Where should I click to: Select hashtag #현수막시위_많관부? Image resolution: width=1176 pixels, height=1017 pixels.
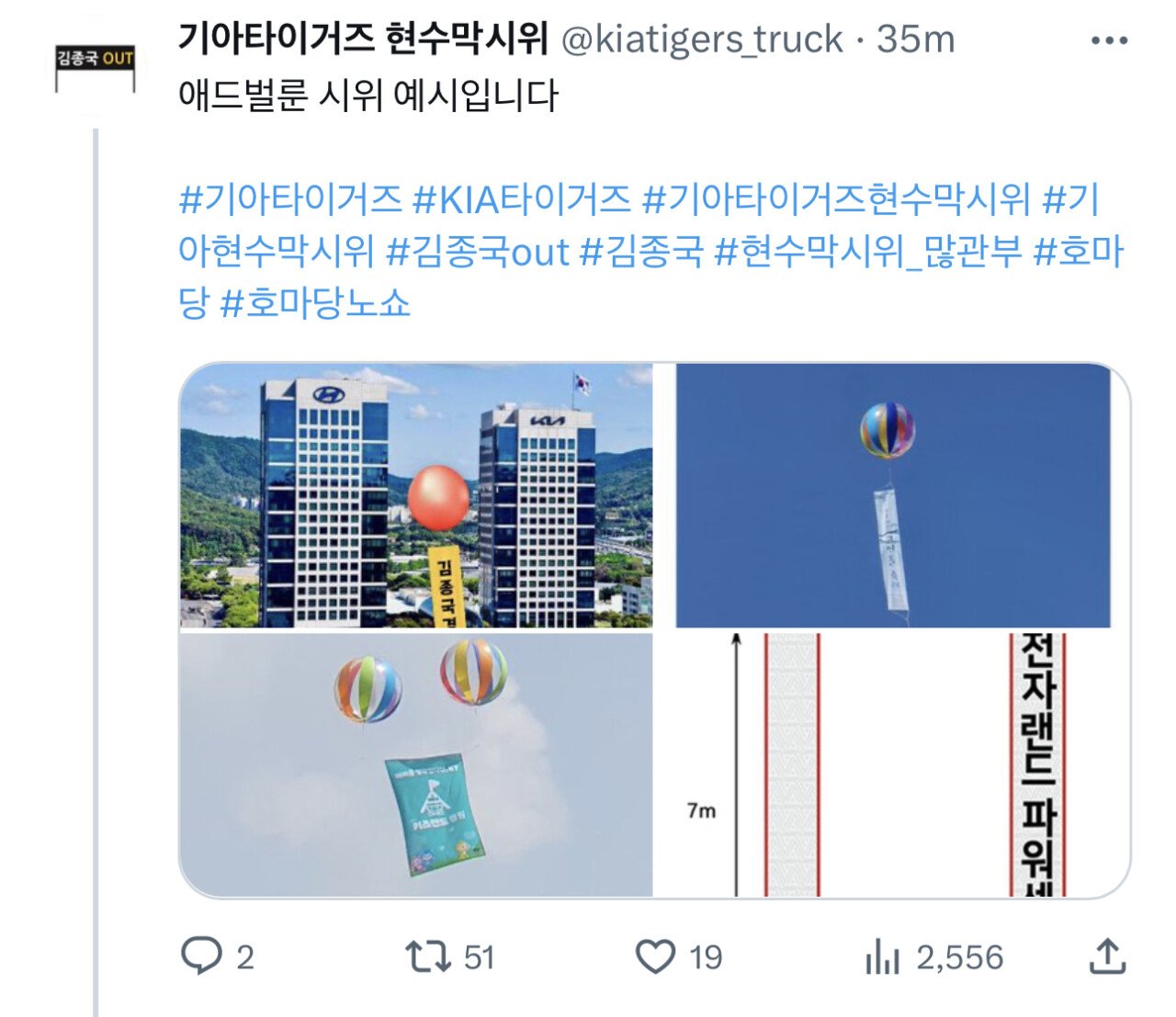(x=868, y=251)
